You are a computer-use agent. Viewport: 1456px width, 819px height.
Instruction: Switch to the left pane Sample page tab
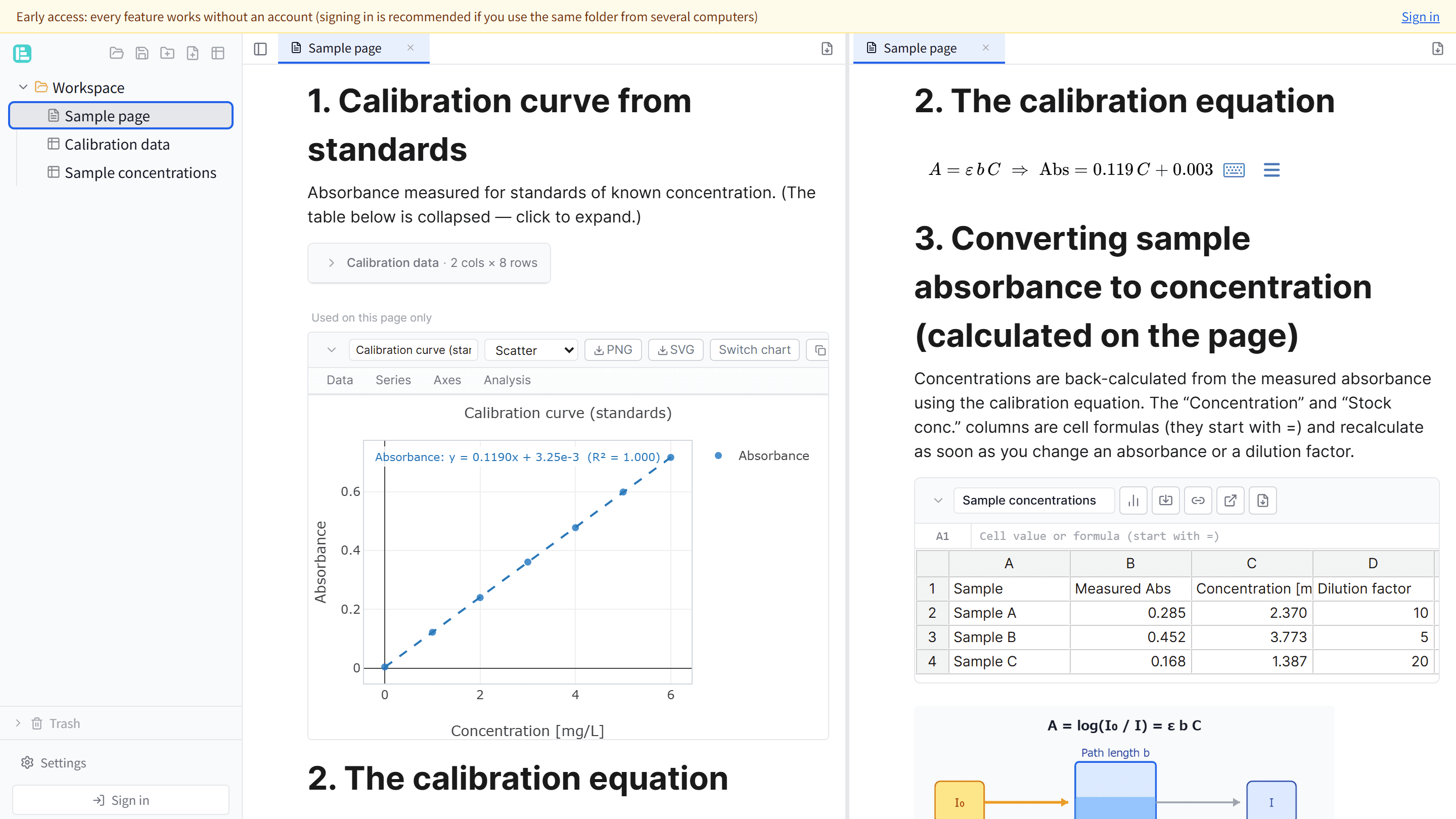tap(353, 49)
